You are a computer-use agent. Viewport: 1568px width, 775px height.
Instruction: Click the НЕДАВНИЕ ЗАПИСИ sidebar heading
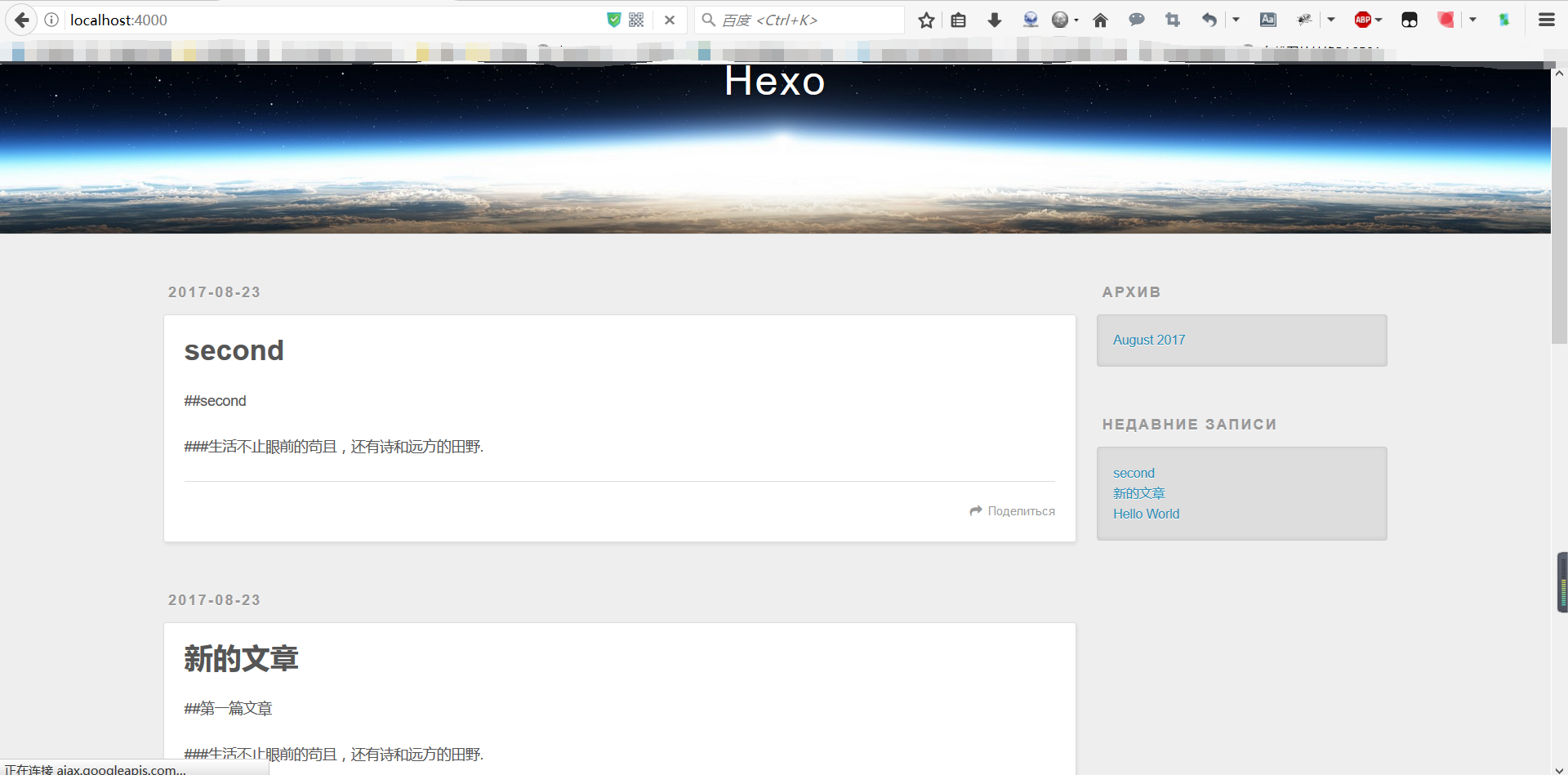(x=1189, y=424)
